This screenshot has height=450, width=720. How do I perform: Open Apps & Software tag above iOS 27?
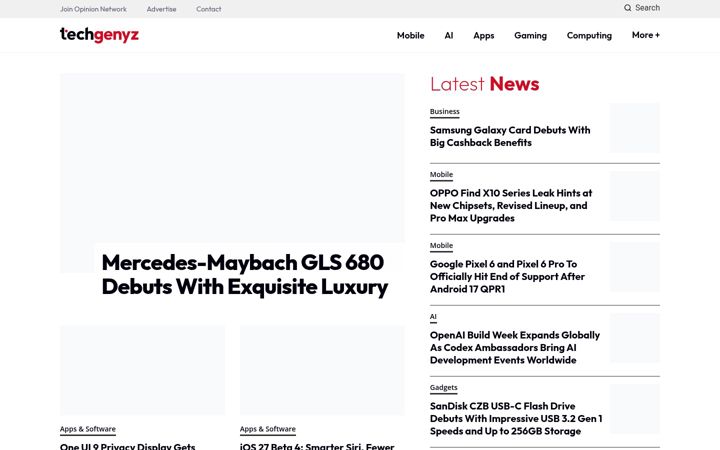[268, 429]
